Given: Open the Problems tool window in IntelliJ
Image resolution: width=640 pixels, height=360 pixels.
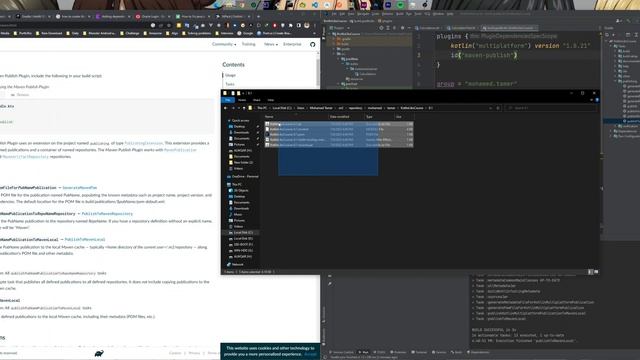Looking at the screenshot, I should click(399, 352).
